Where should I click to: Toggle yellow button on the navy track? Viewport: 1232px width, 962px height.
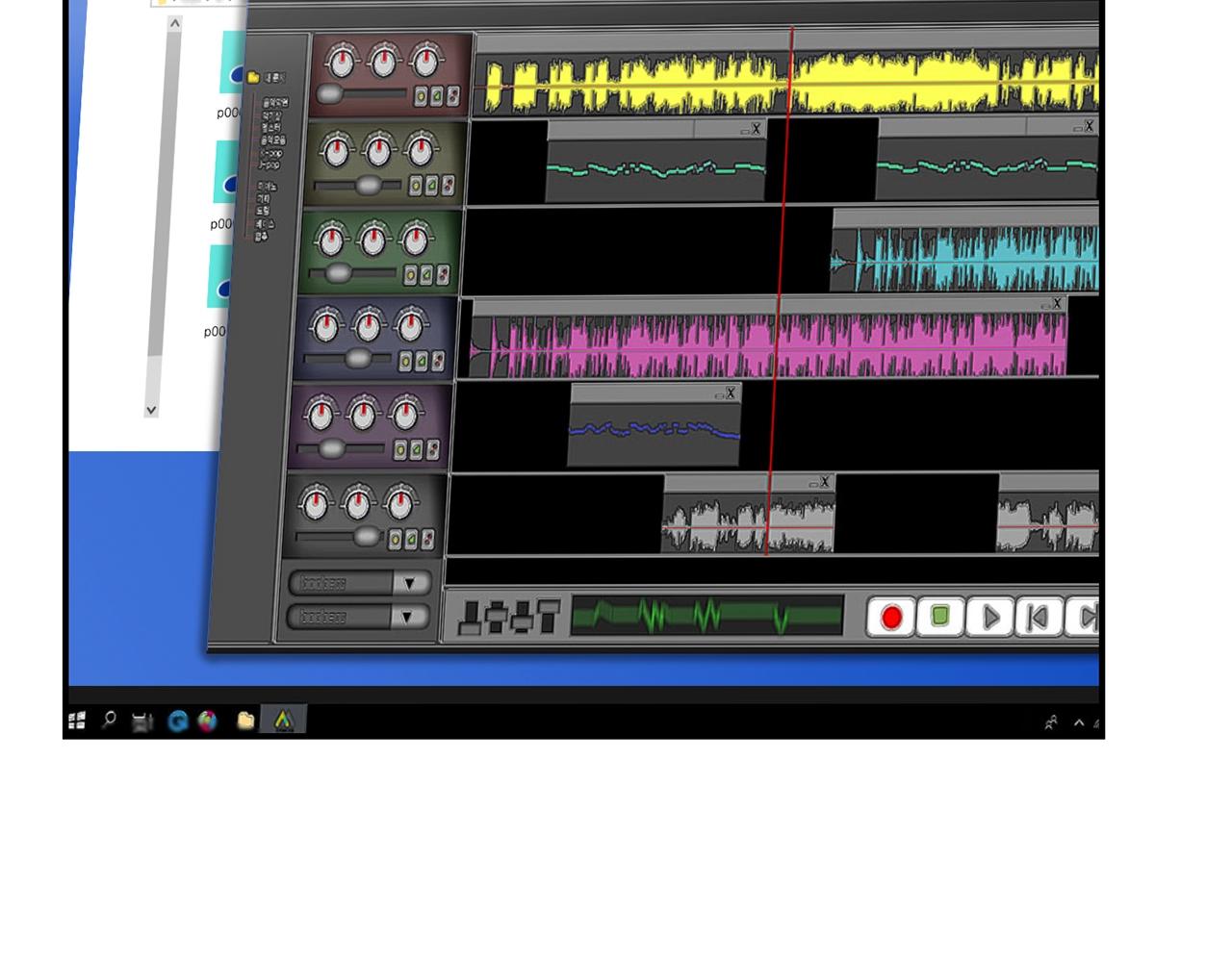[x=405, y=363]
